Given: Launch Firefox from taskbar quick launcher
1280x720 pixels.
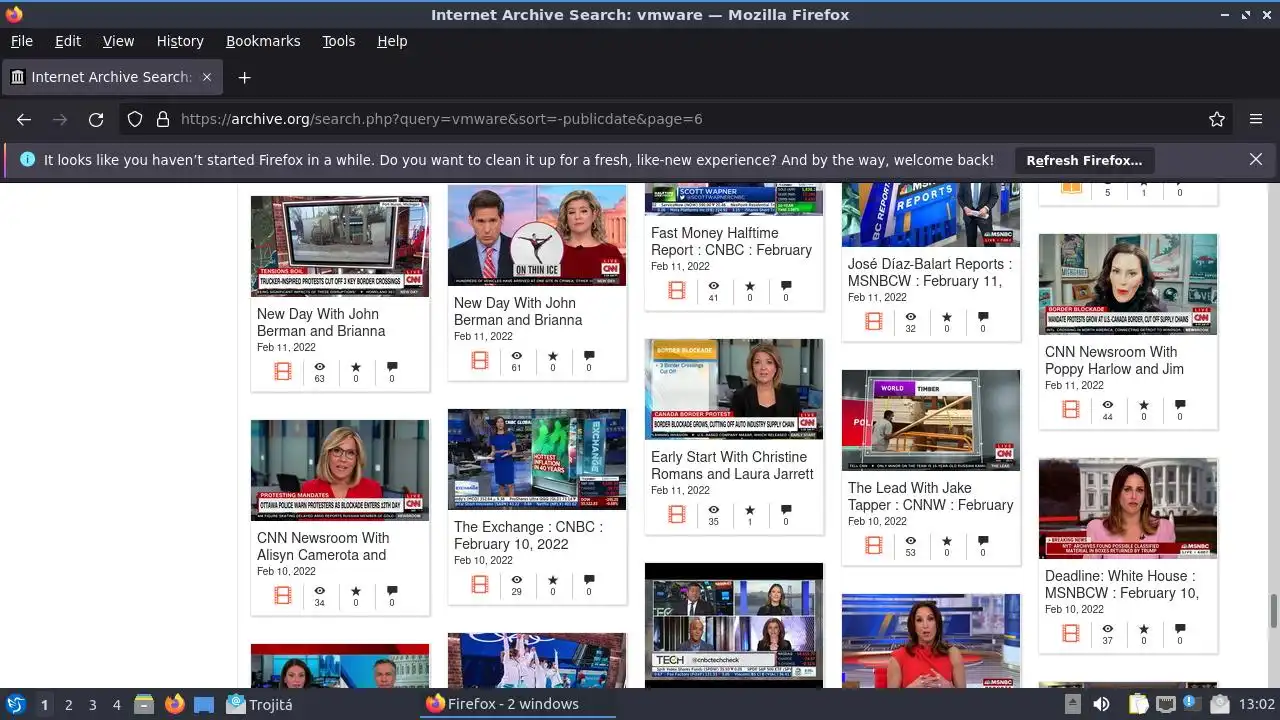Looking at the screenshot, I should pyautogui.click(x=174, y=704).
